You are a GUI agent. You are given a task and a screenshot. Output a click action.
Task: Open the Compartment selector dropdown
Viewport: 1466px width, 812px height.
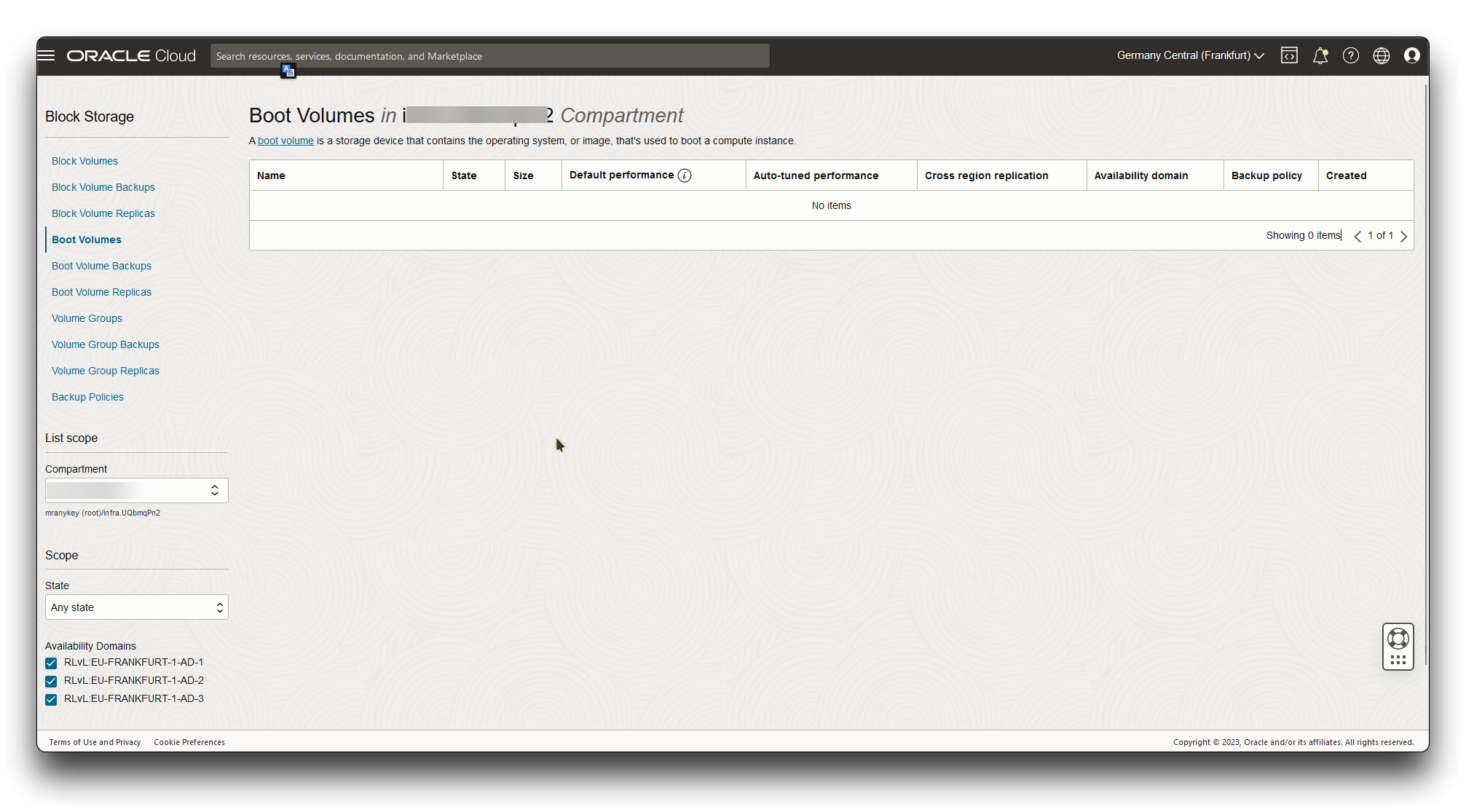click(137, 490)
